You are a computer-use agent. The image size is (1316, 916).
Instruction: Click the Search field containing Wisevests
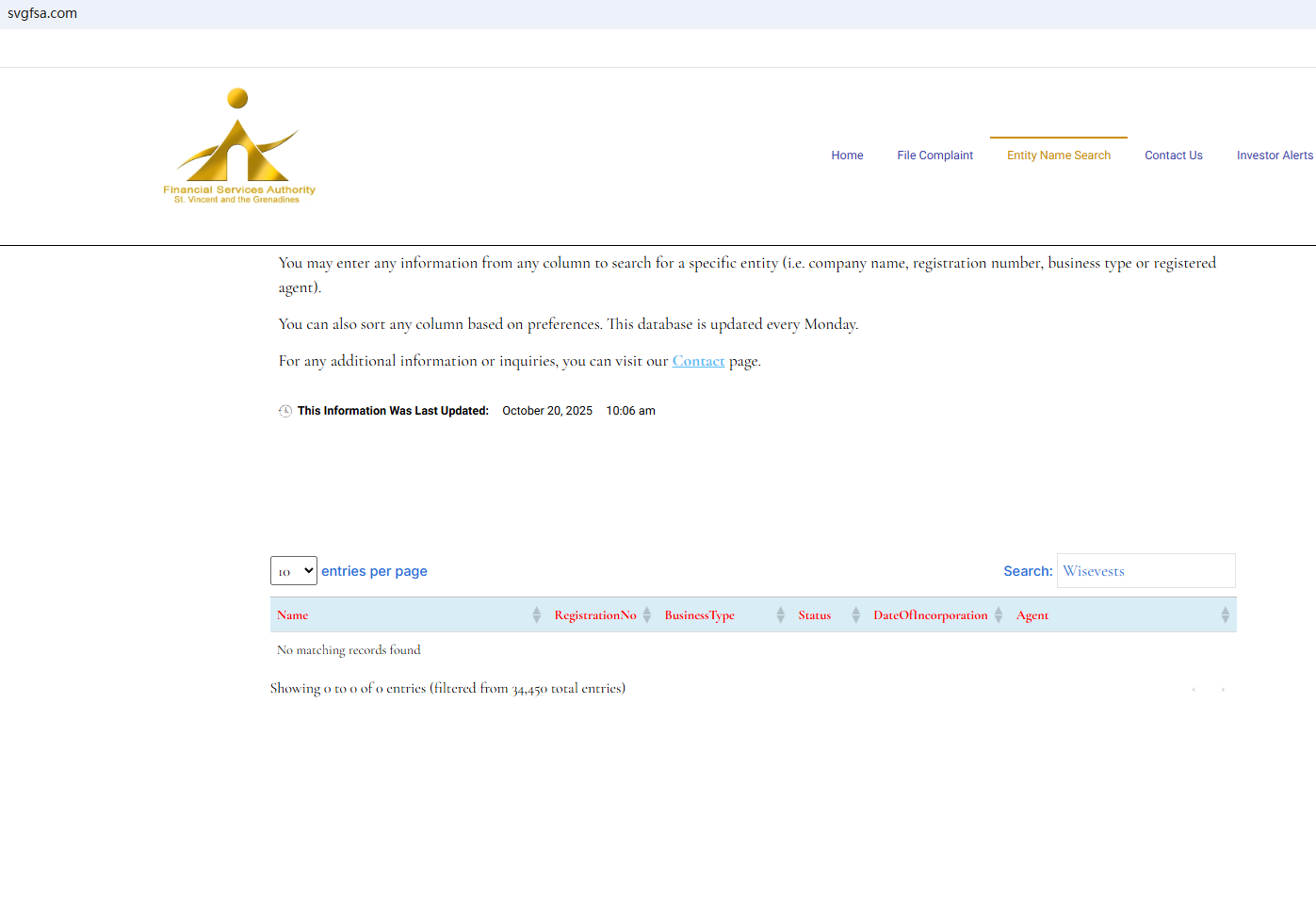pyautogui.click(x=1146, y=571)
